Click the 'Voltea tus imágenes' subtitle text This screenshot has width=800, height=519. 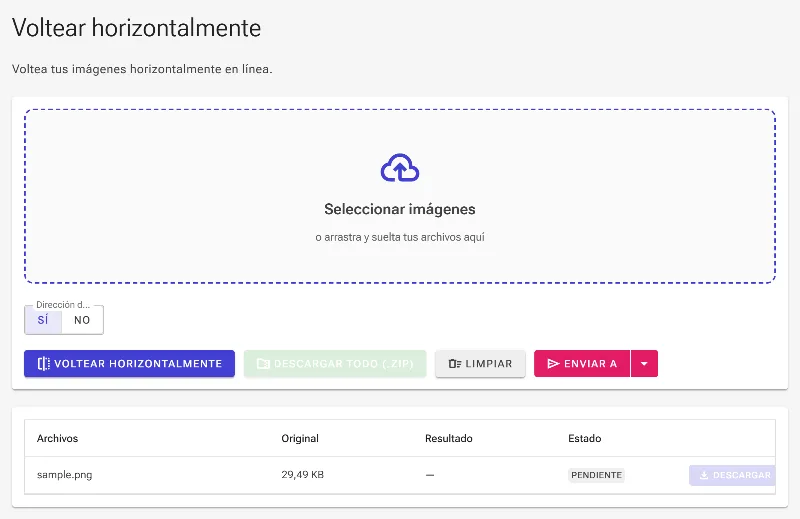coord(142,69)
